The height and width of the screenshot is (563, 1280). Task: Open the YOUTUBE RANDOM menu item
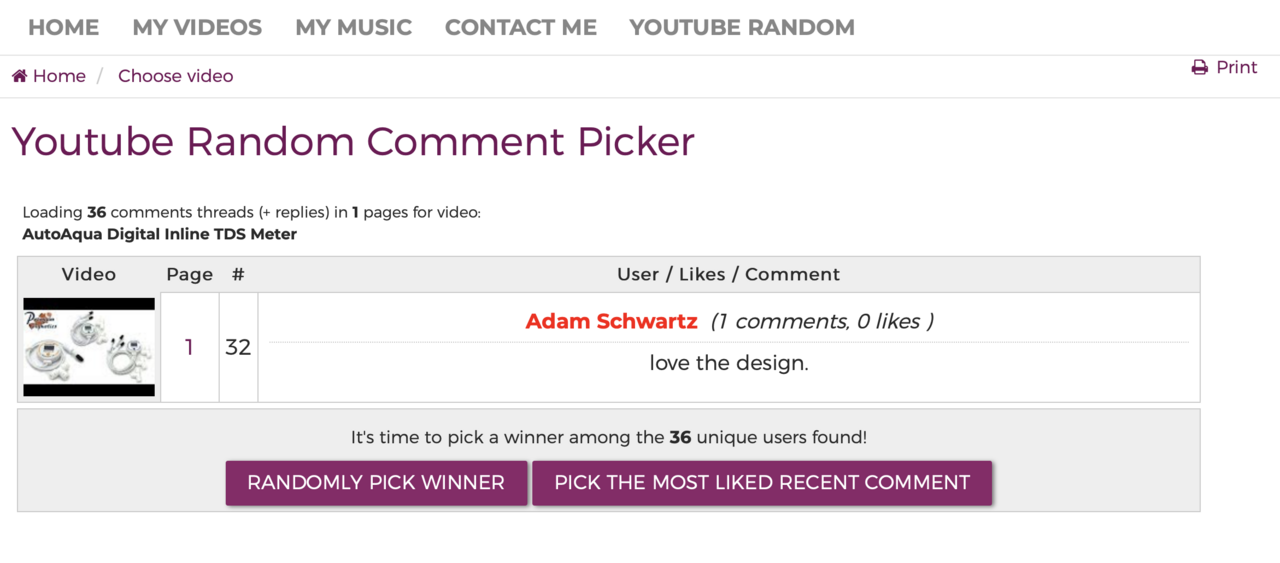click(742, 28)
